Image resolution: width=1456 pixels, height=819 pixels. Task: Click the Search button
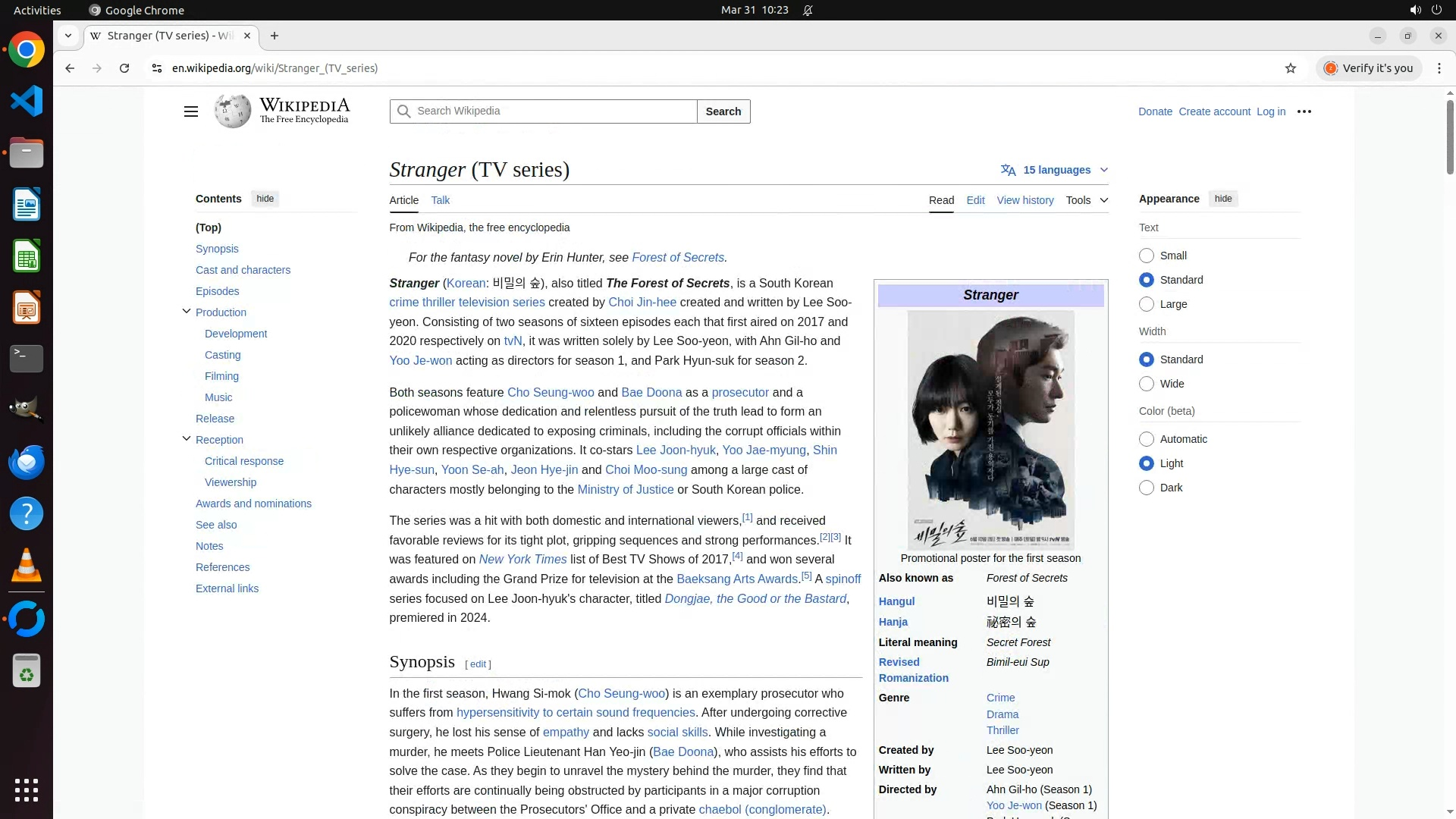click(x=723, y=111)
